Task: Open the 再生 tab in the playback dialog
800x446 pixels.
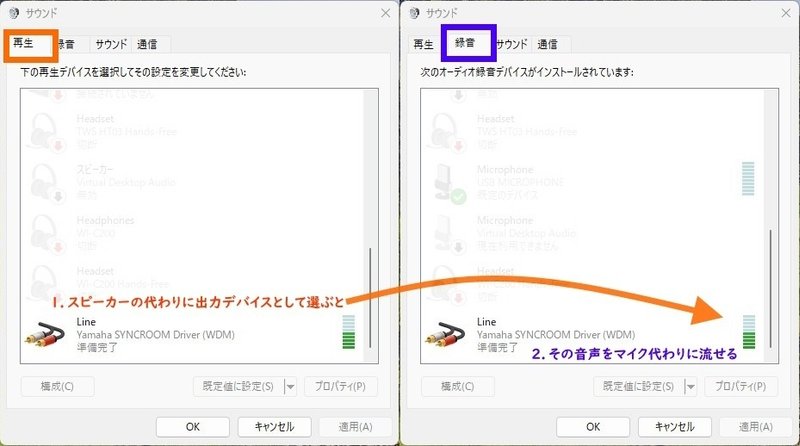Action: click(23, 43)
